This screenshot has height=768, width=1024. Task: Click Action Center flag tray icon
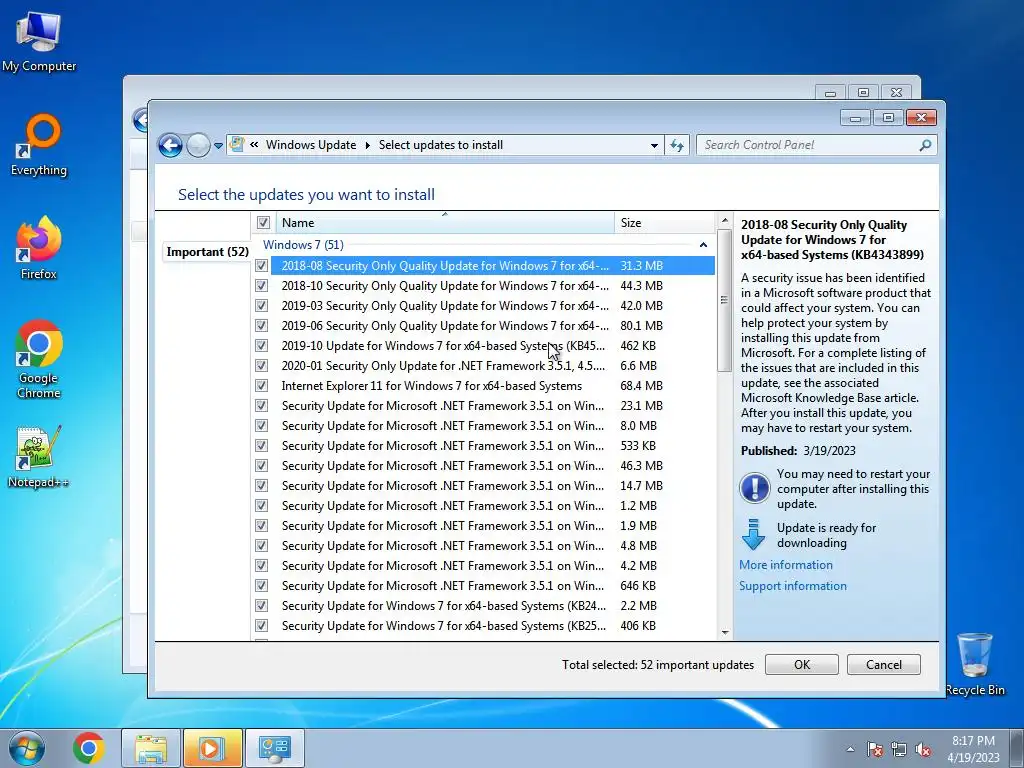[x=874, y=749]
